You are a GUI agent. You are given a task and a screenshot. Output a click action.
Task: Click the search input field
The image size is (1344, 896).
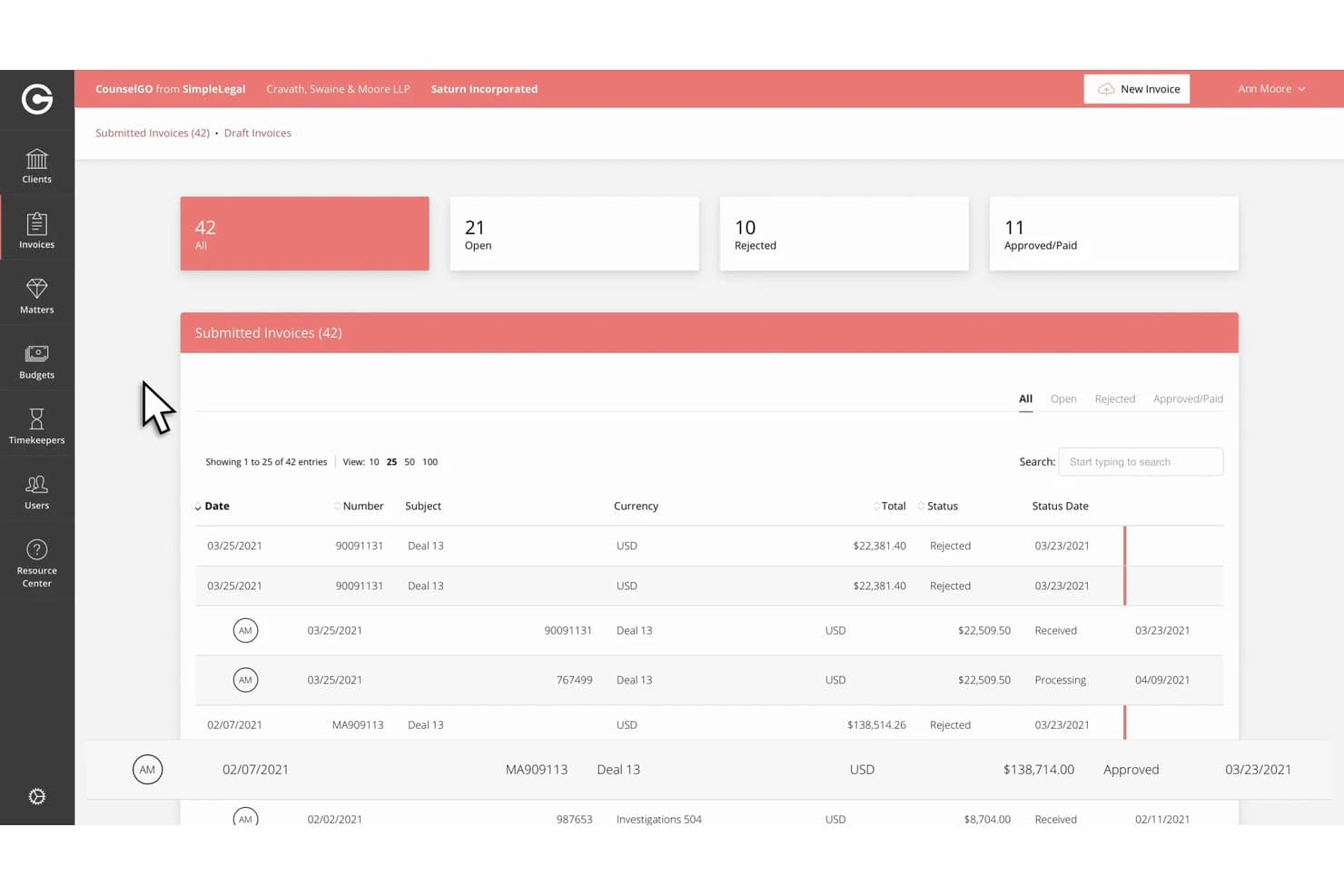coord(1141,462)
